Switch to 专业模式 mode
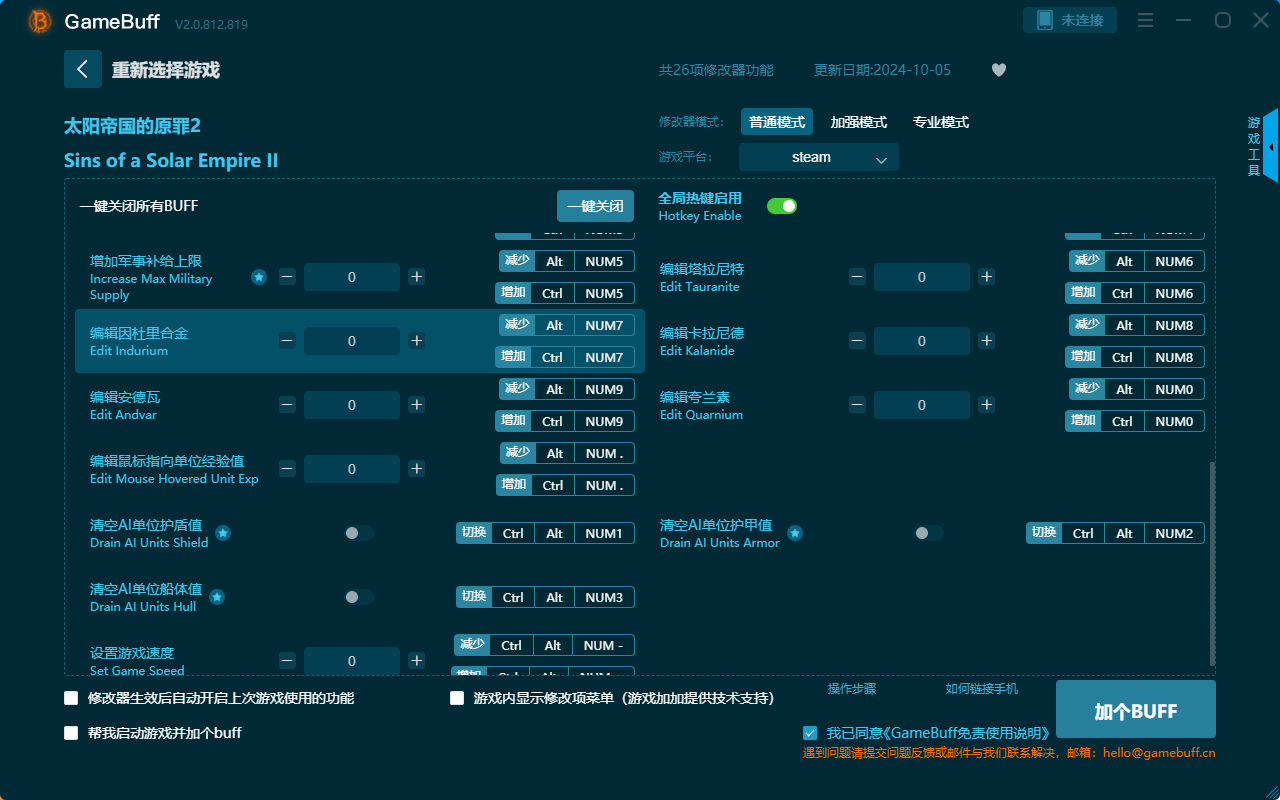Image resolution: width=1280 pixels, height=800 pixels. tap(940, 121)
